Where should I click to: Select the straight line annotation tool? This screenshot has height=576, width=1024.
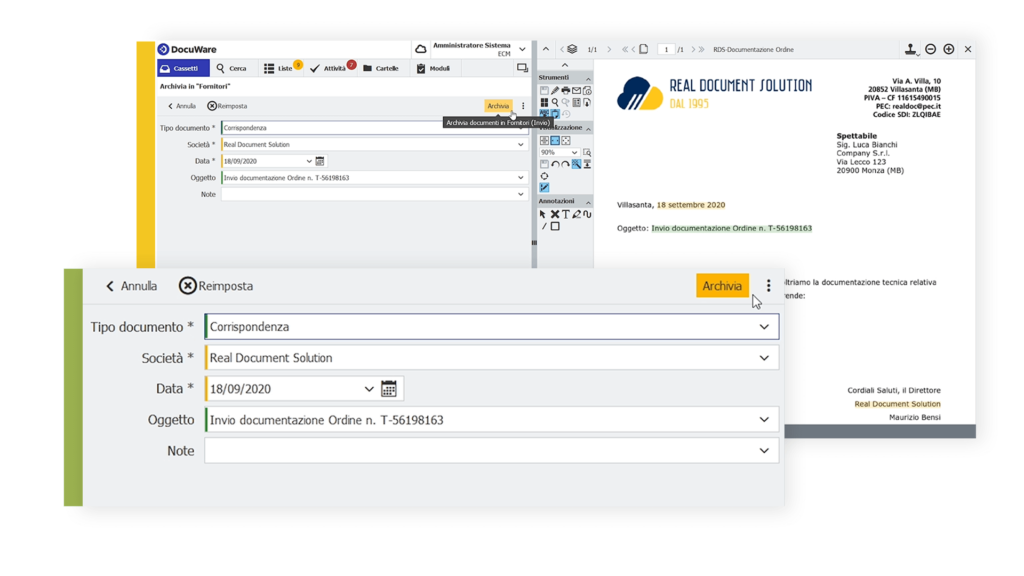pyautogui.click(x=543, y=226)
